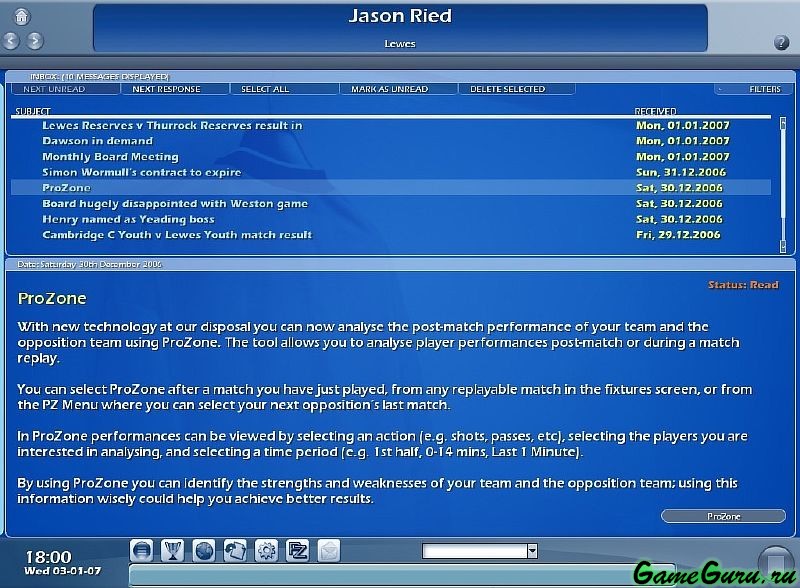The height and width of the screenshot is (588, 800).
Task: Open help via the question mark icon
Action: tap(781, 42)
